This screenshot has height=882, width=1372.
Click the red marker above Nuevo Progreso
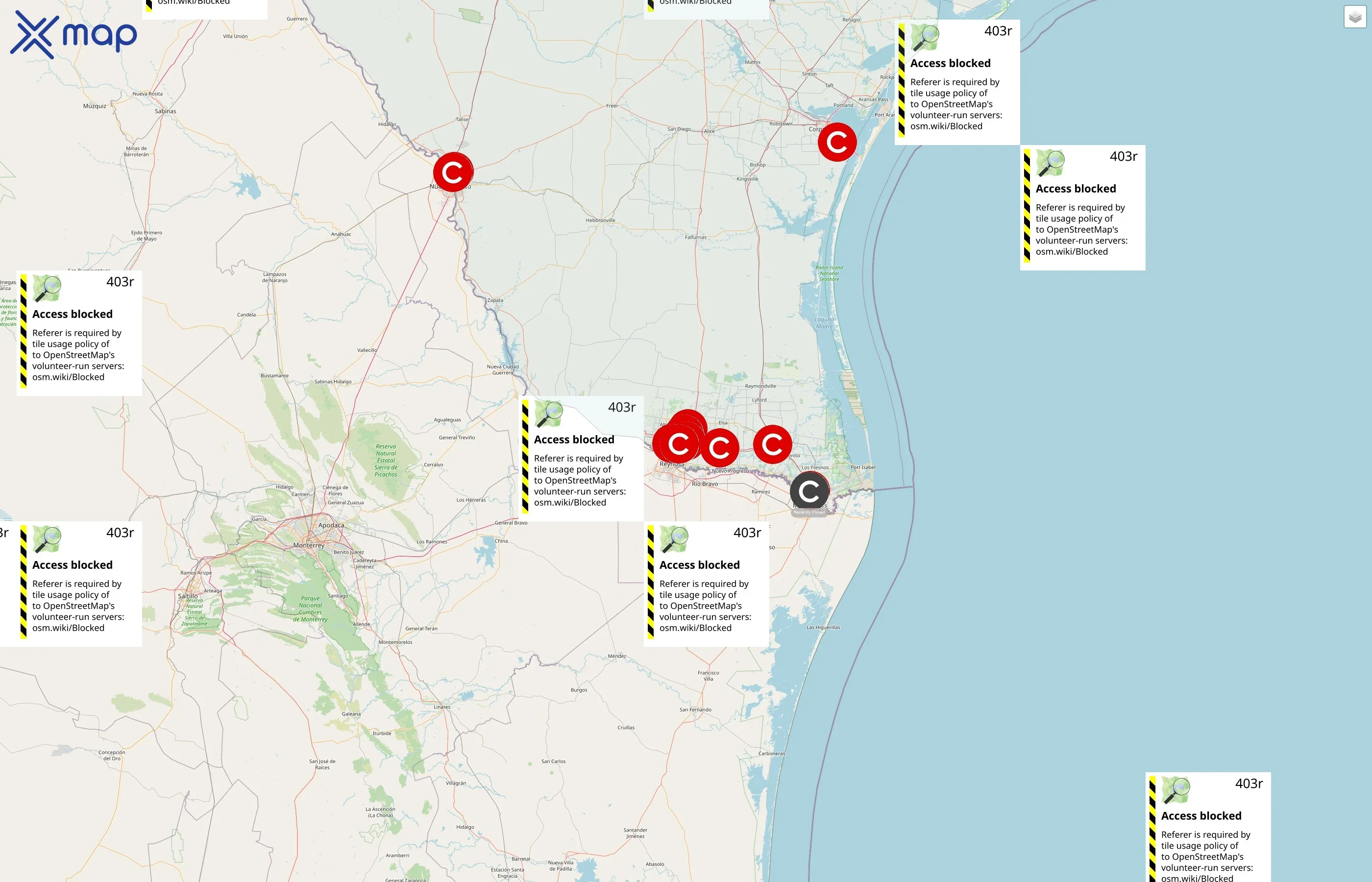[x=719, y=448]
